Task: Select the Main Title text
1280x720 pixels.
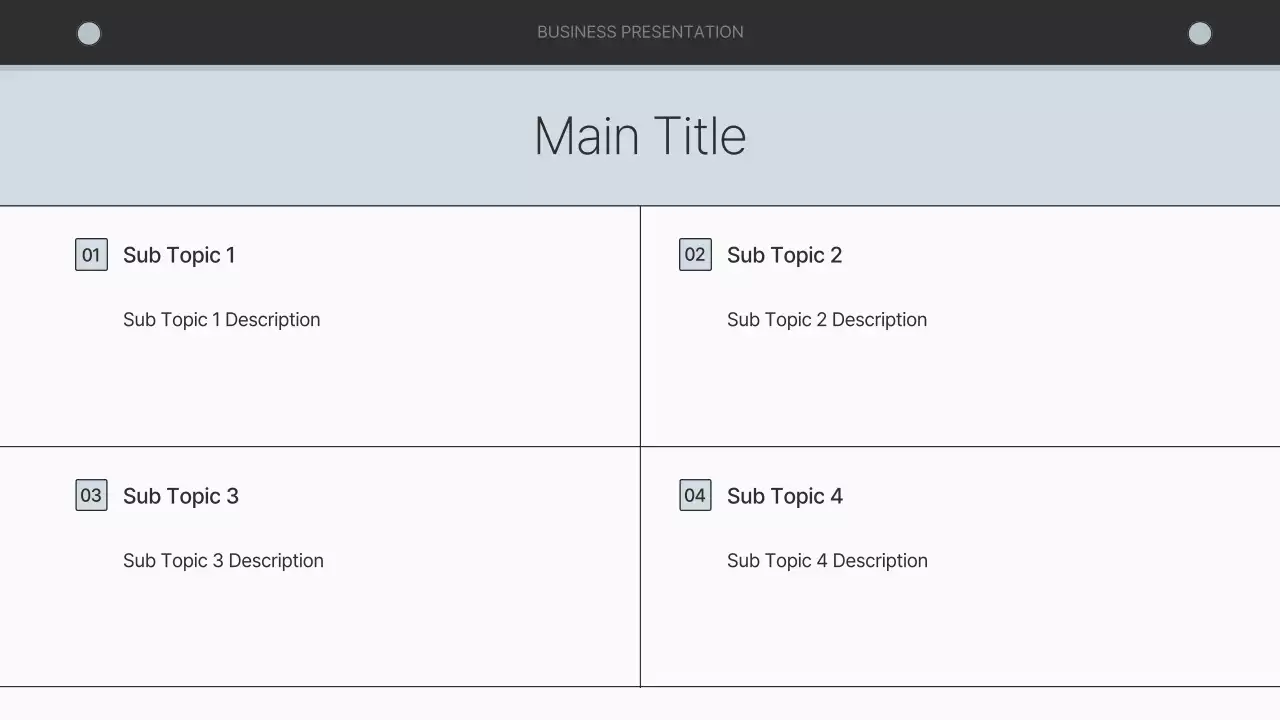Action: [640, 136]
